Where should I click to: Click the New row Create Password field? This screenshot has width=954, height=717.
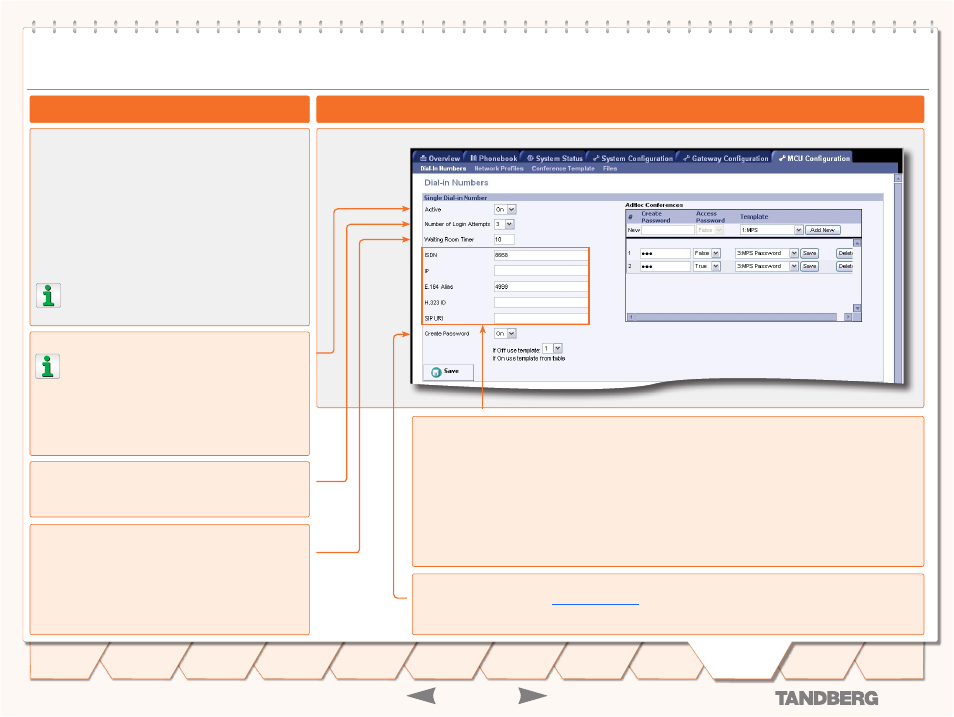[x=667, y=230]
